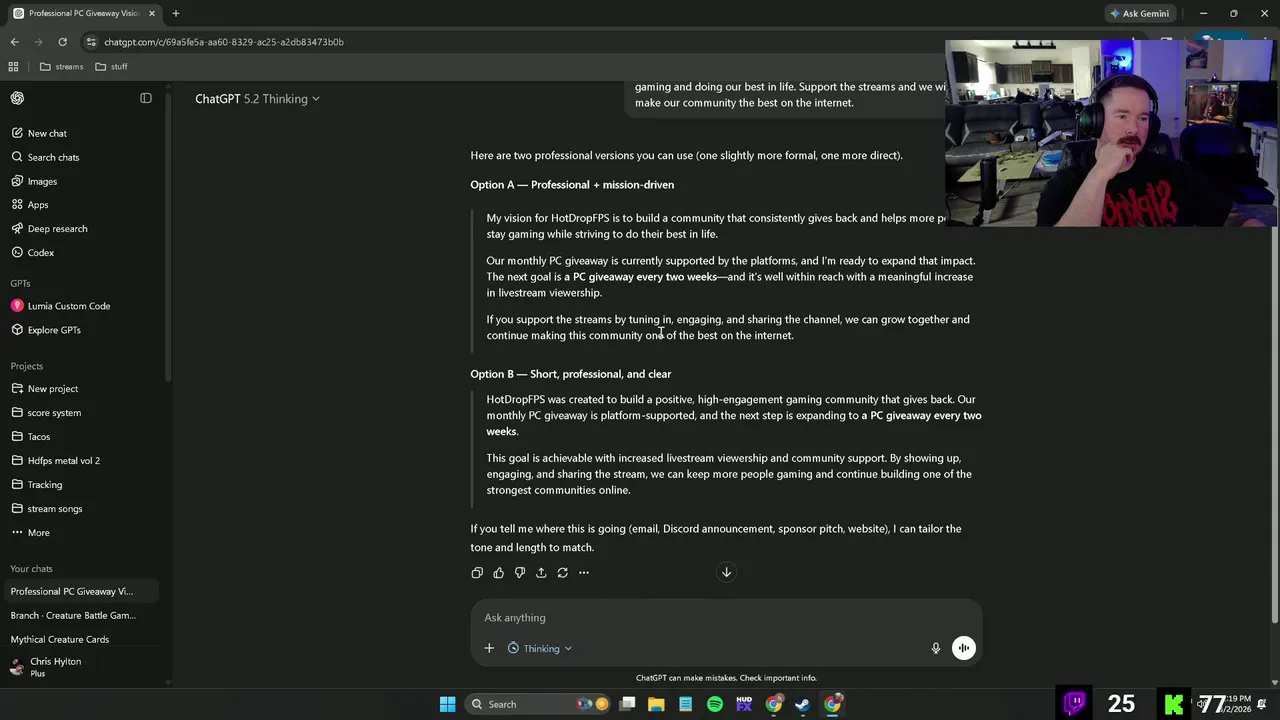Open the Professional PC Giveaway chat
1280x720 pixels.
[x=80, y=592]
